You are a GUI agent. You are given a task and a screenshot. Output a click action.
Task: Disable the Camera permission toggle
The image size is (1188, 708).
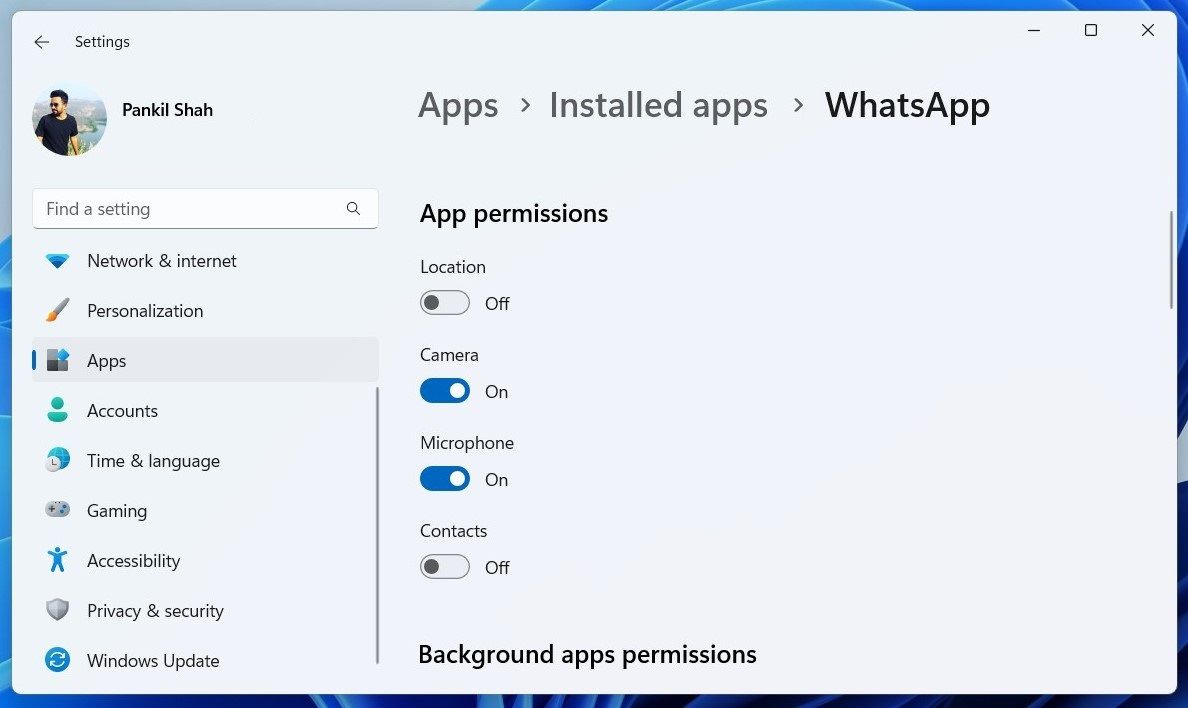pos(444,390)
